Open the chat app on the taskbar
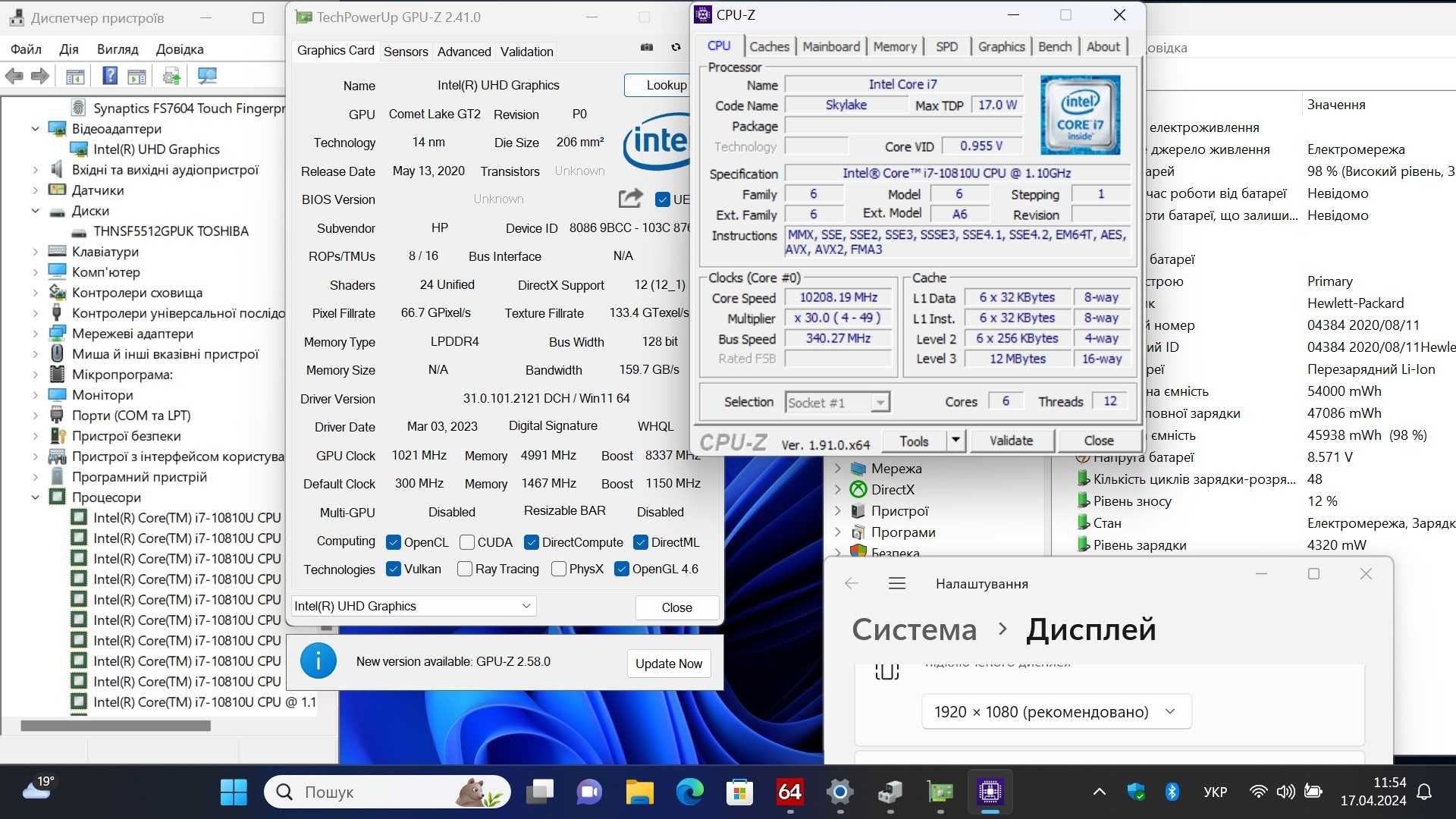 click(x=589, y=792)
